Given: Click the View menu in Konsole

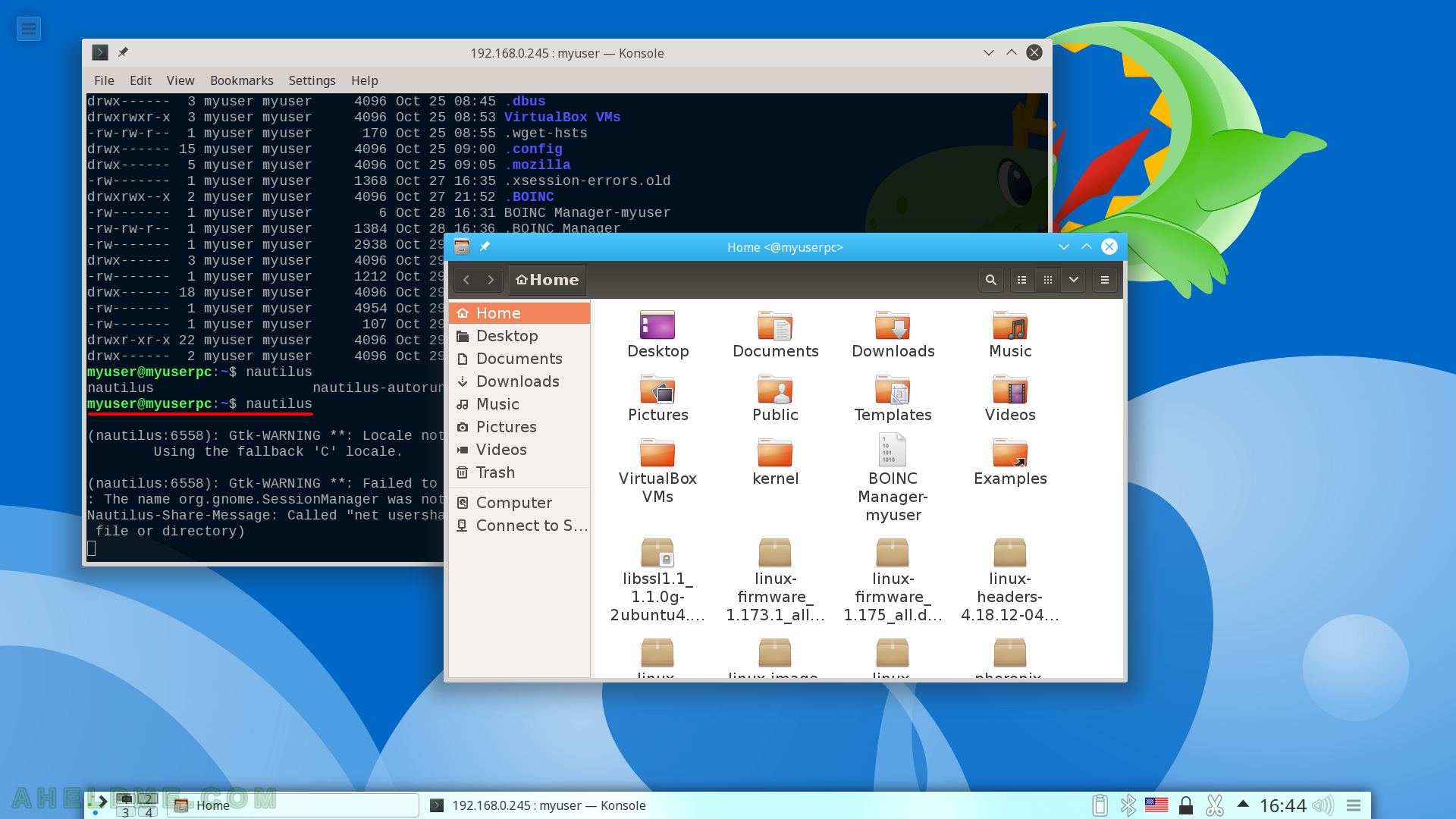Looking at the screenshot, I should 178,80.
